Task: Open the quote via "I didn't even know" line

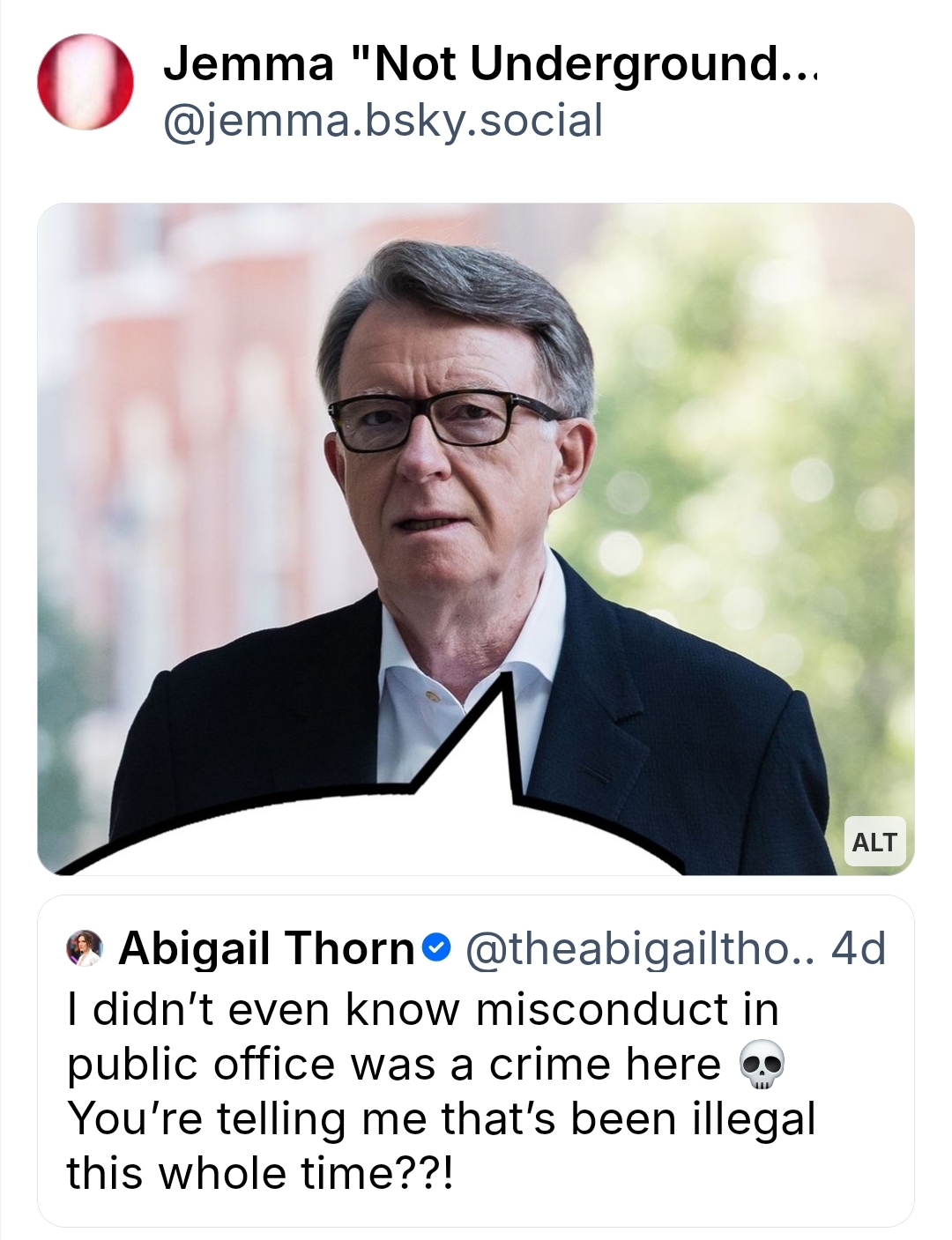Action: tap(423, 1009)
